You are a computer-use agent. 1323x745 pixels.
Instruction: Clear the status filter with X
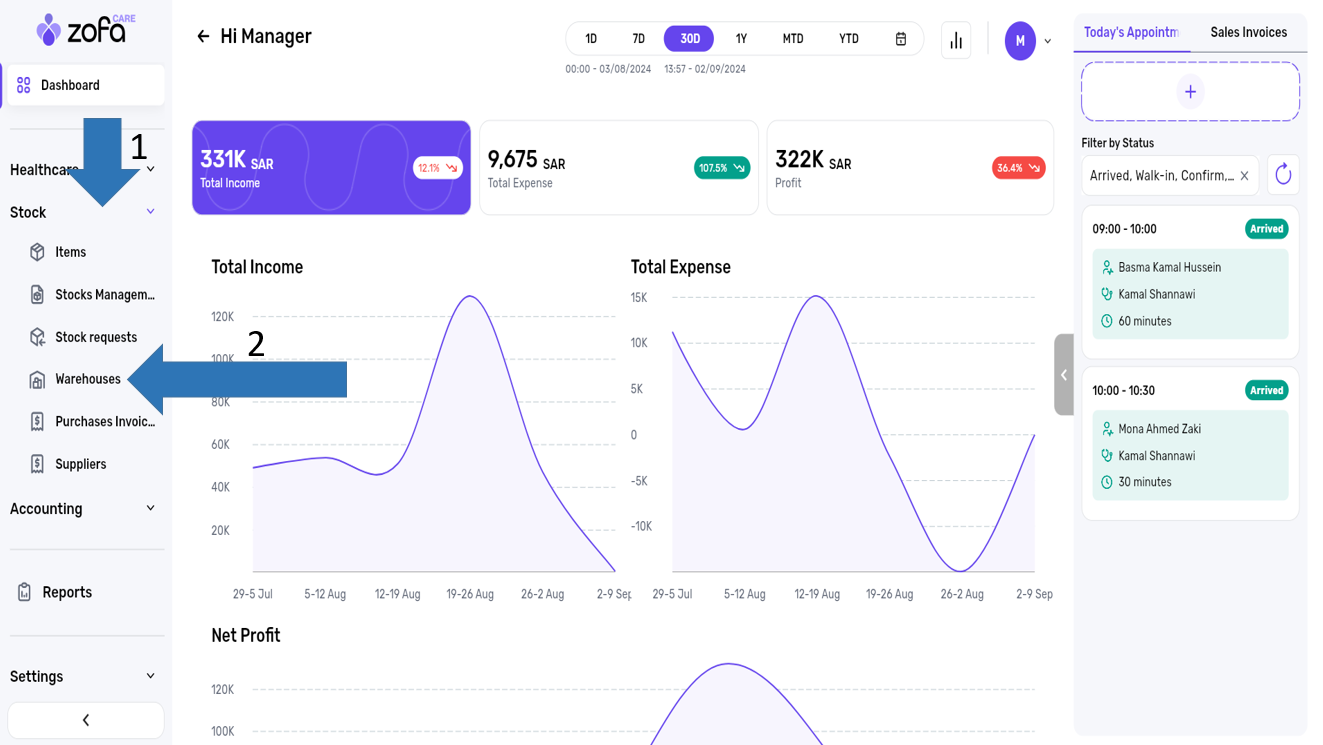coord(1244,176)
